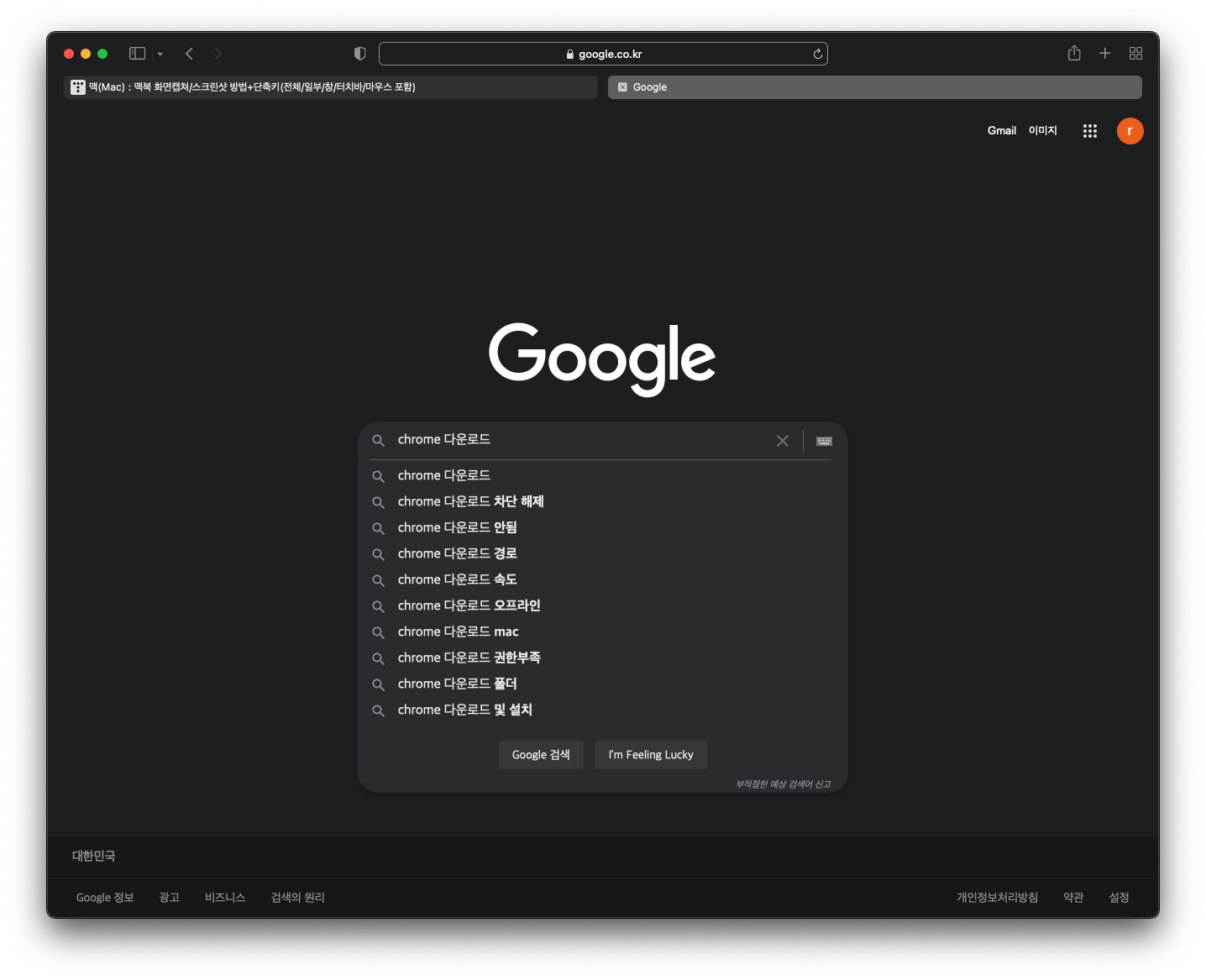Open the 이미지 link
Image resolution: width=1206 pixels, height=980 pixels.
coord(1043,130)
